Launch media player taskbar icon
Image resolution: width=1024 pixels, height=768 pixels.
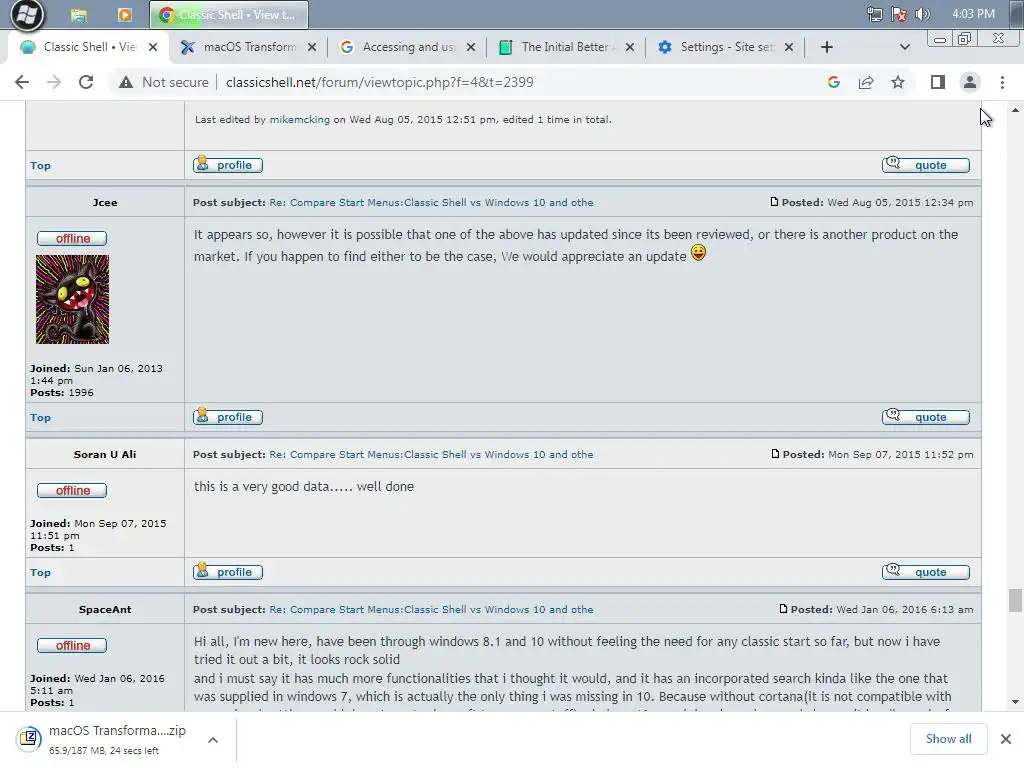pyautogui.click(x=124, y=14)
